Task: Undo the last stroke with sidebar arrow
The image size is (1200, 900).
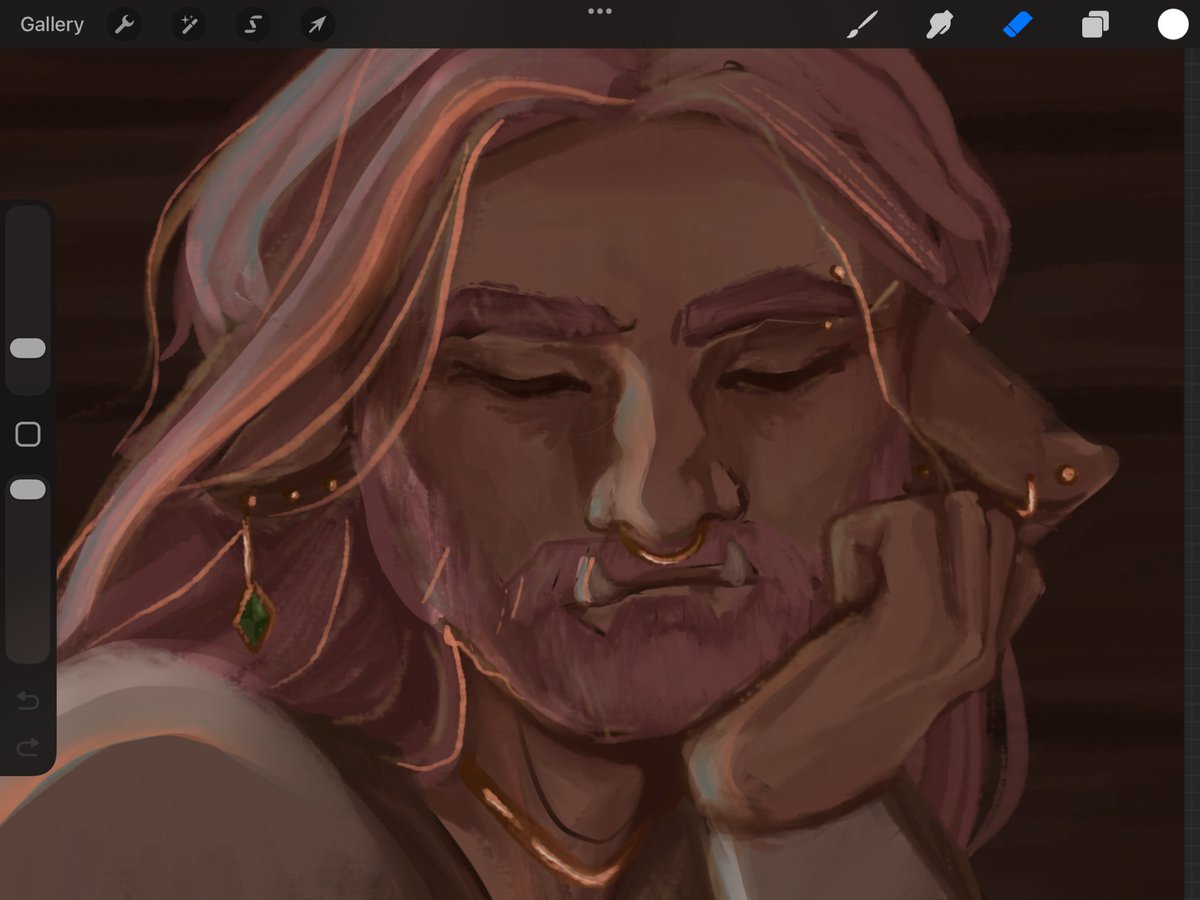Action: [28, 702]
